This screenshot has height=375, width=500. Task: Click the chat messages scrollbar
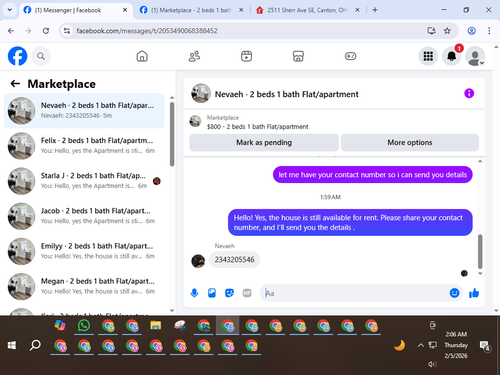[480, 251]
